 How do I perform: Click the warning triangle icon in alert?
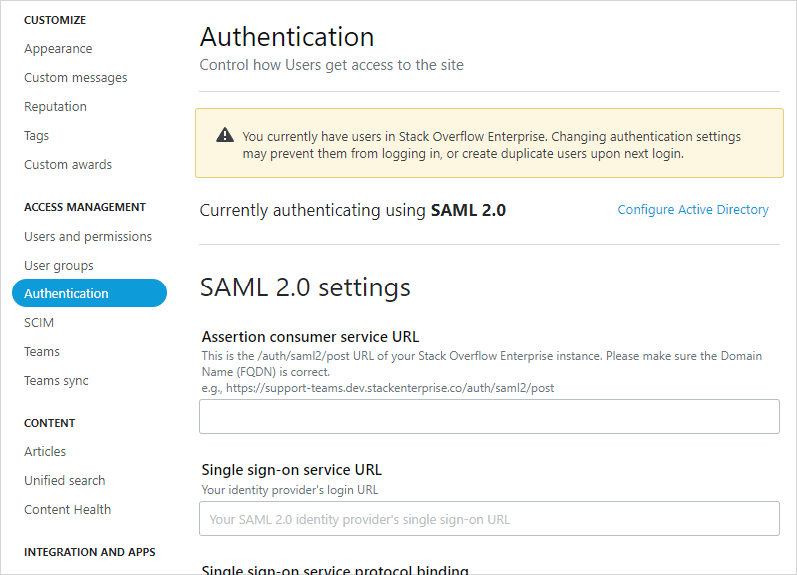pyautogui.click(x=224, y=137)
